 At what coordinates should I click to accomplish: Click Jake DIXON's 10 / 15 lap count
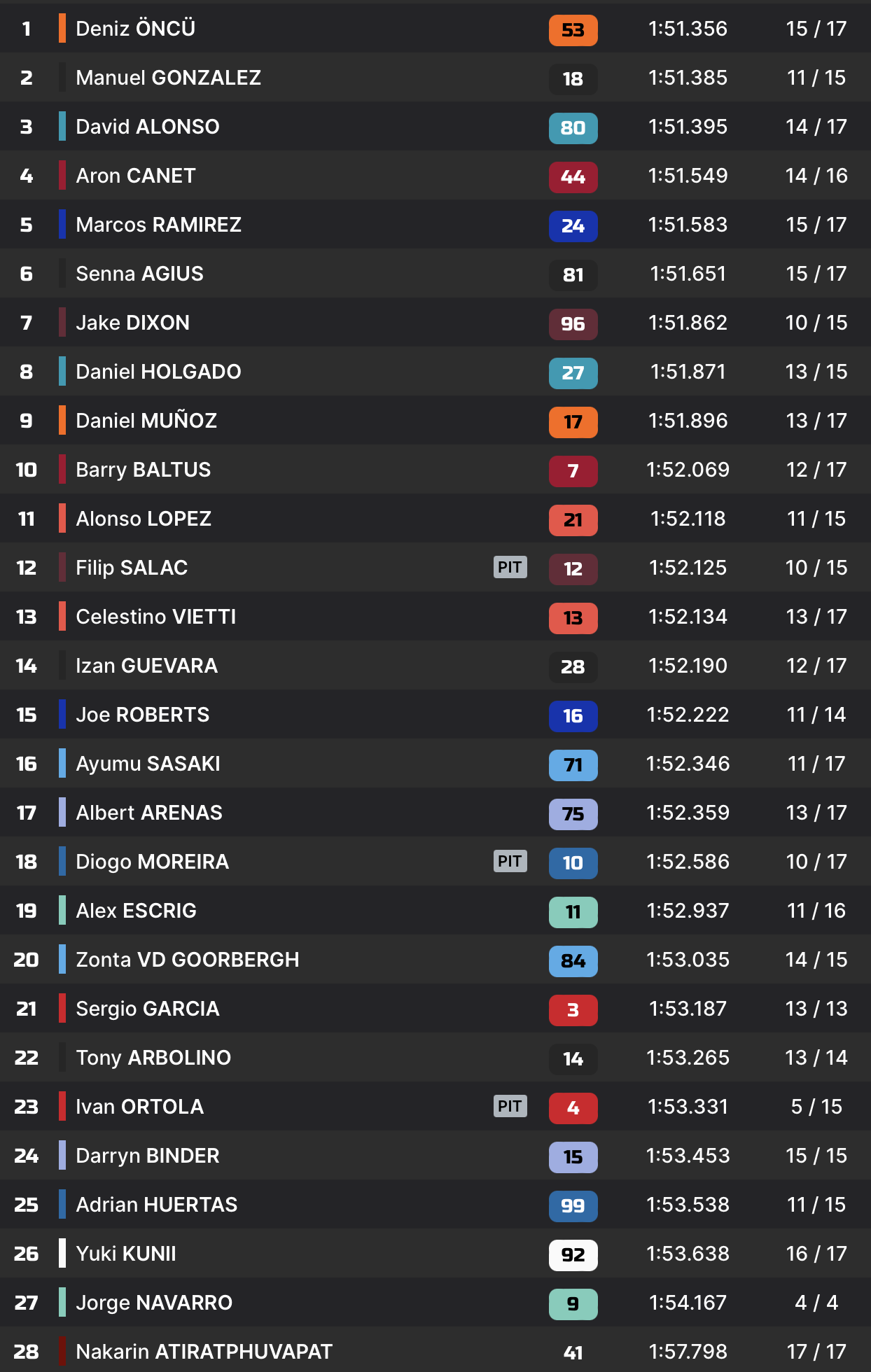(x=816, y=323)
